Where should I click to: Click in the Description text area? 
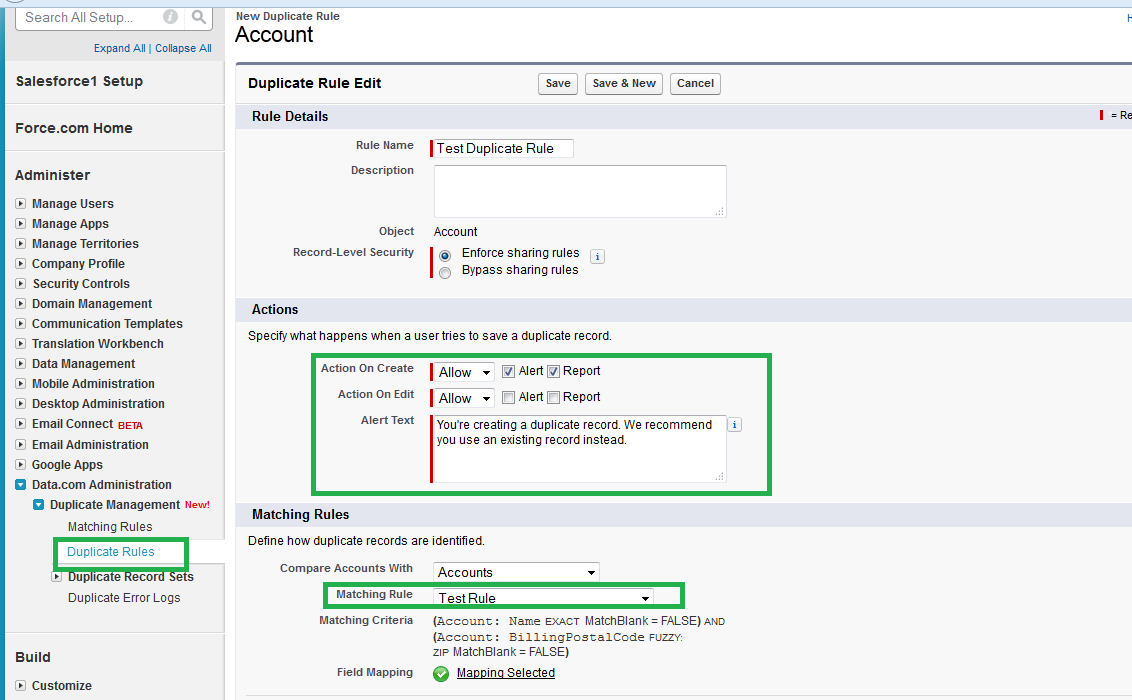(580, 191)
